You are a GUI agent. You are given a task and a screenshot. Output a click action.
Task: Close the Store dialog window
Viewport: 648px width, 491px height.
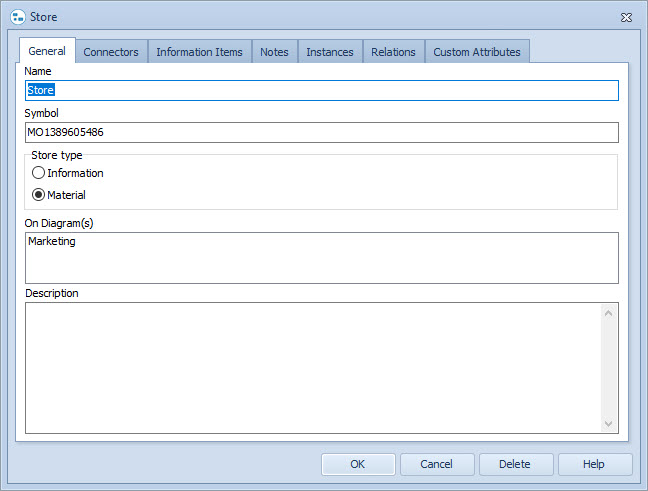point(626,17)
